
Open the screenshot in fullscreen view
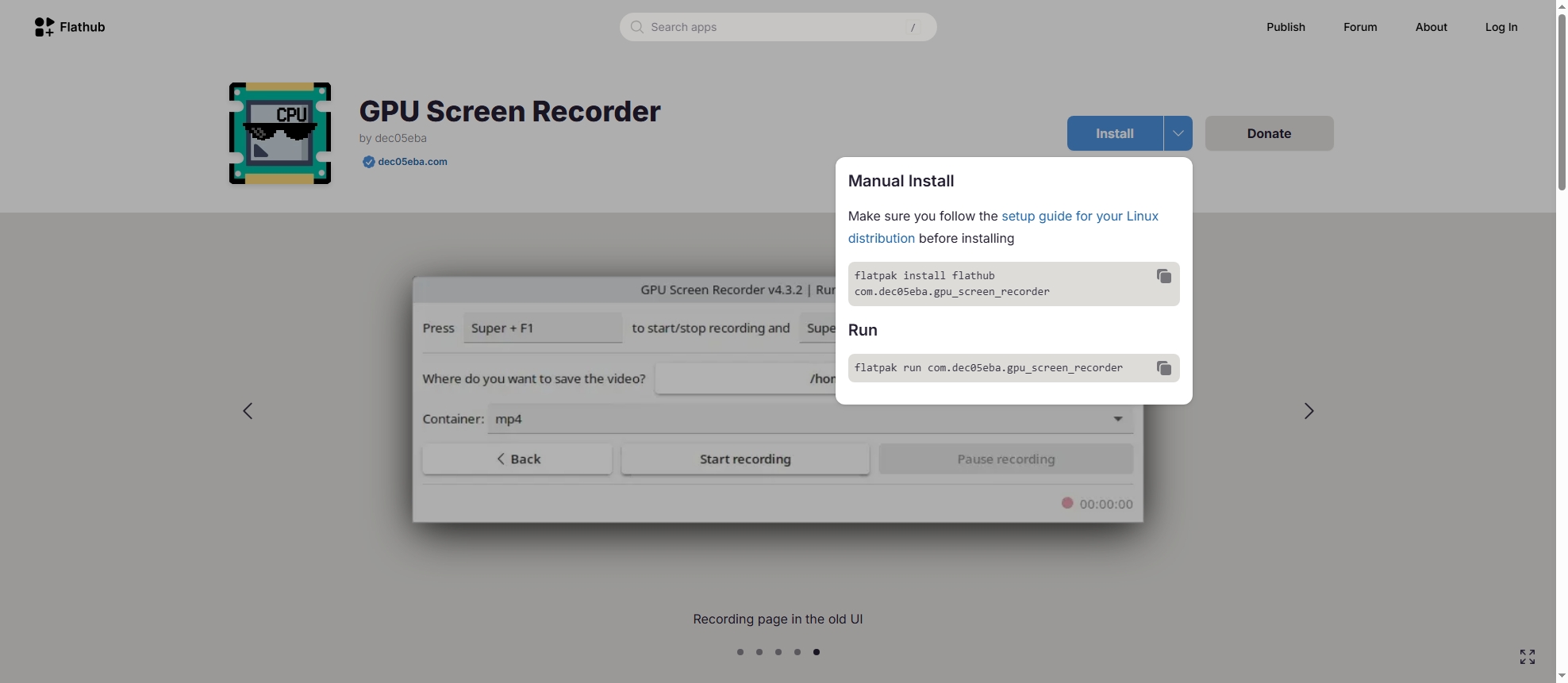(1527, 657)
